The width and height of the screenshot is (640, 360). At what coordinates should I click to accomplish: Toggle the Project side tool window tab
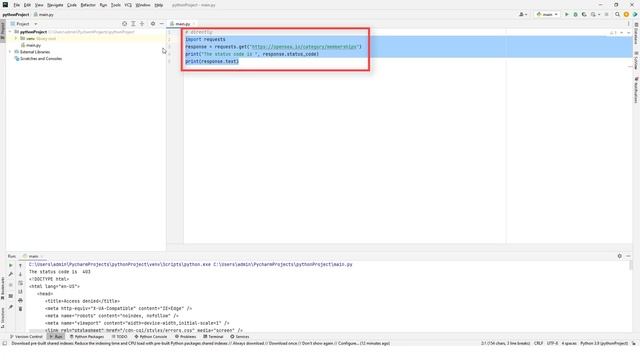(x=2, y=31)
